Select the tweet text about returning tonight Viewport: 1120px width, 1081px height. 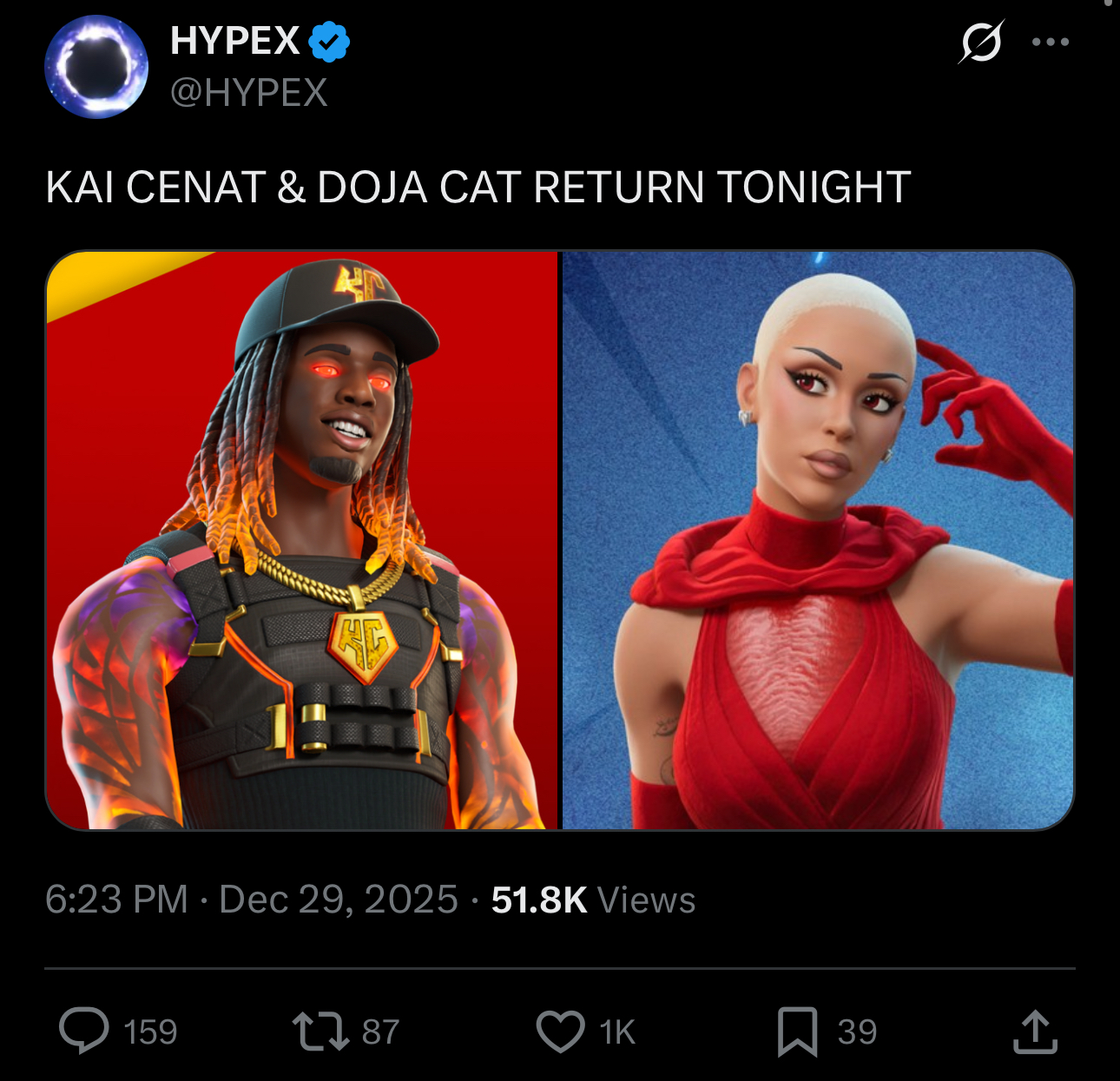478,188
